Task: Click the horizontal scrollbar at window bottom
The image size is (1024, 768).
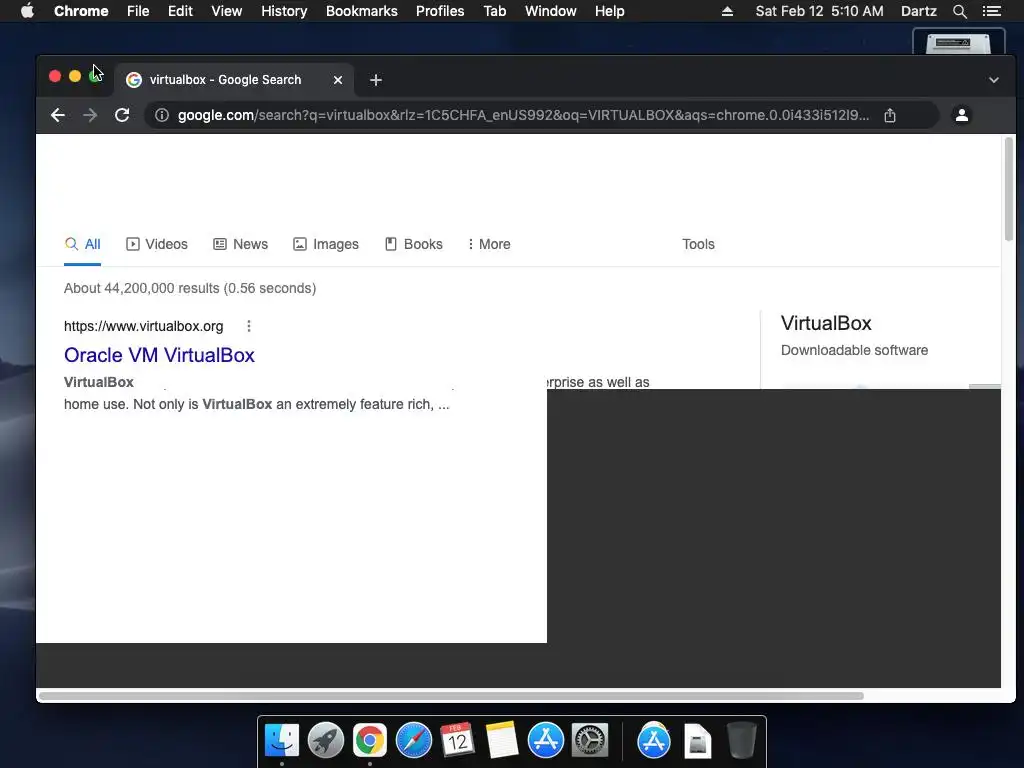Action: tap(451, 696)
